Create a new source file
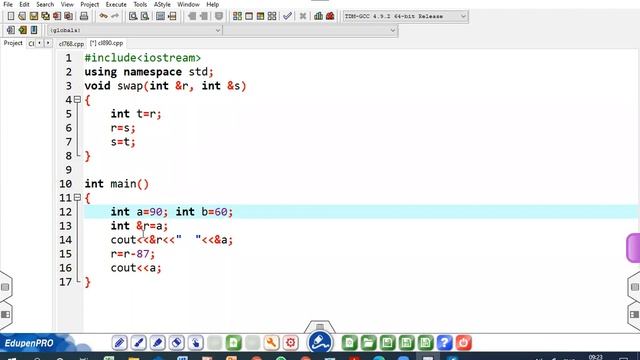640x360 pixels. point(11,16)
